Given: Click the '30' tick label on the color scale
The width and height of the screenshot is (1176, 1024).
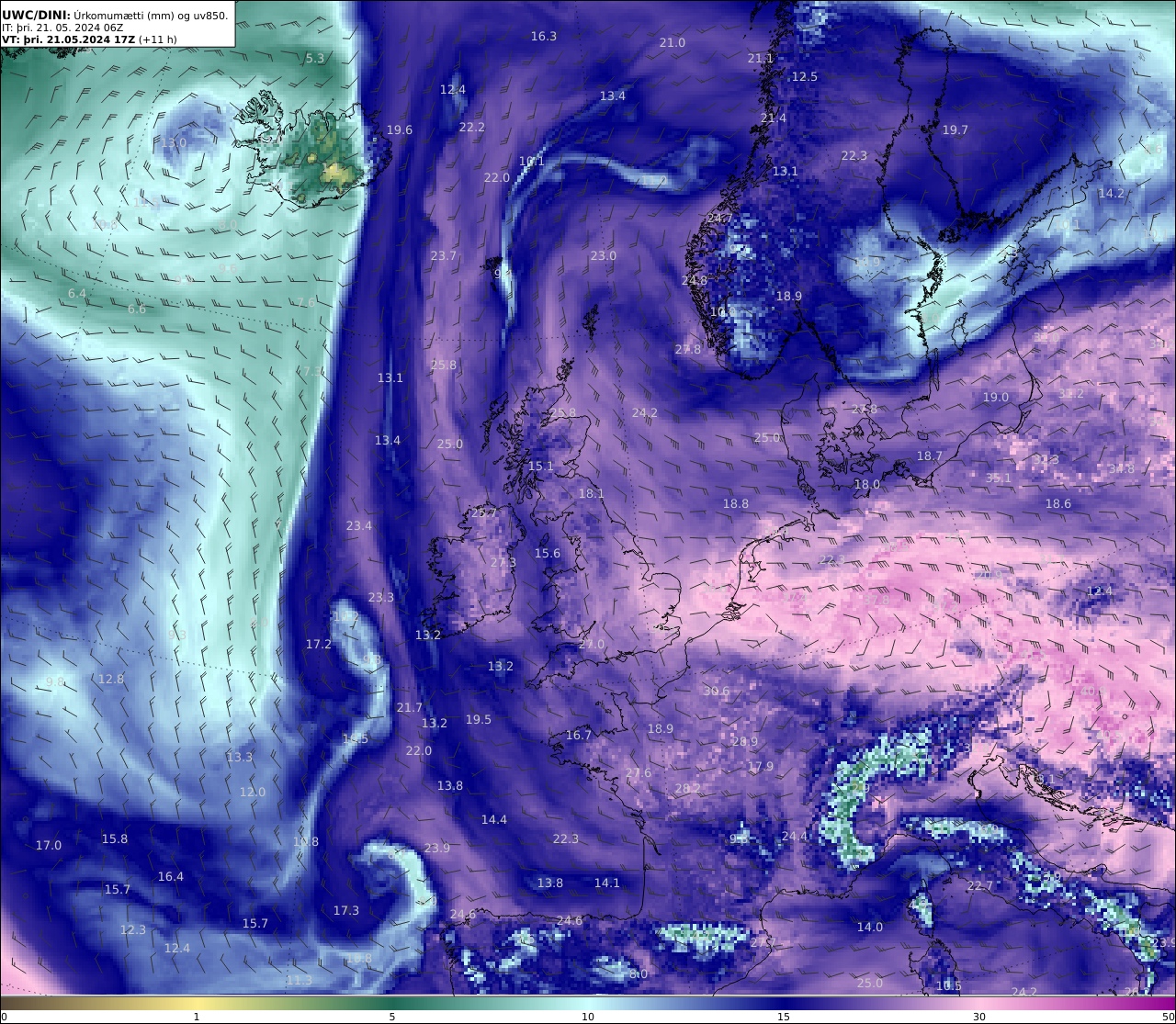Looking at the screenshot, I should click(979, 1017).
